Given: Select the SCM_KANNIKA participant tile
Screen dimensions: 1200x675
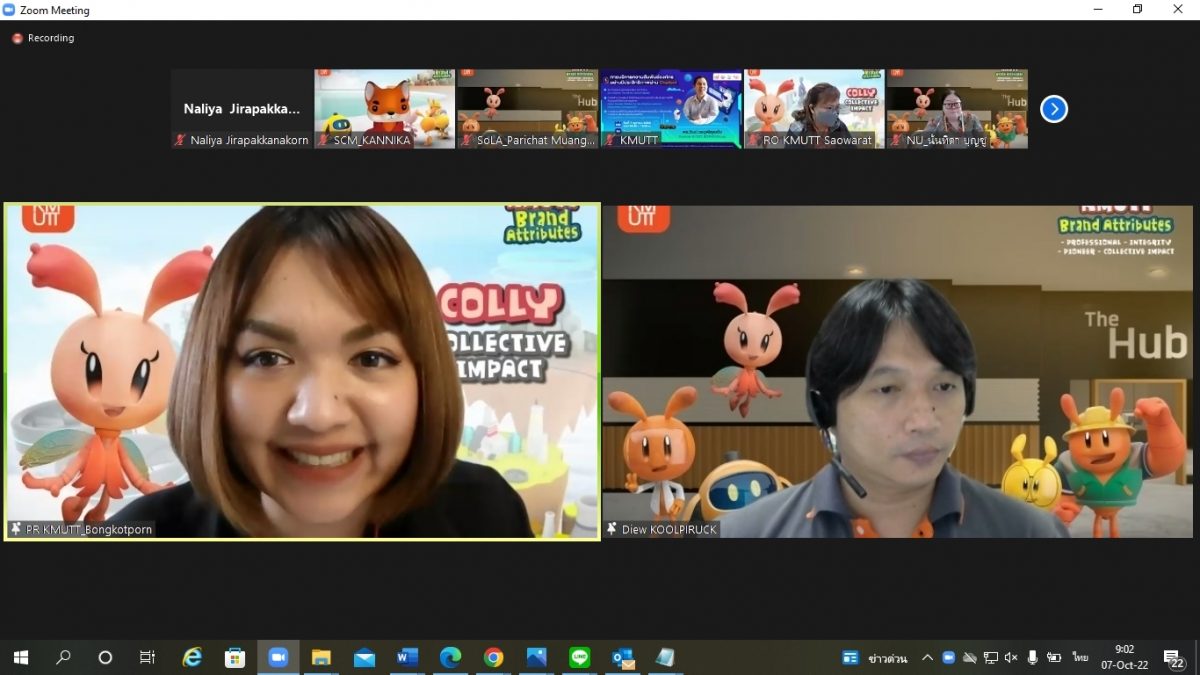Looking at the screenshot, I should [x=385, y=109].
